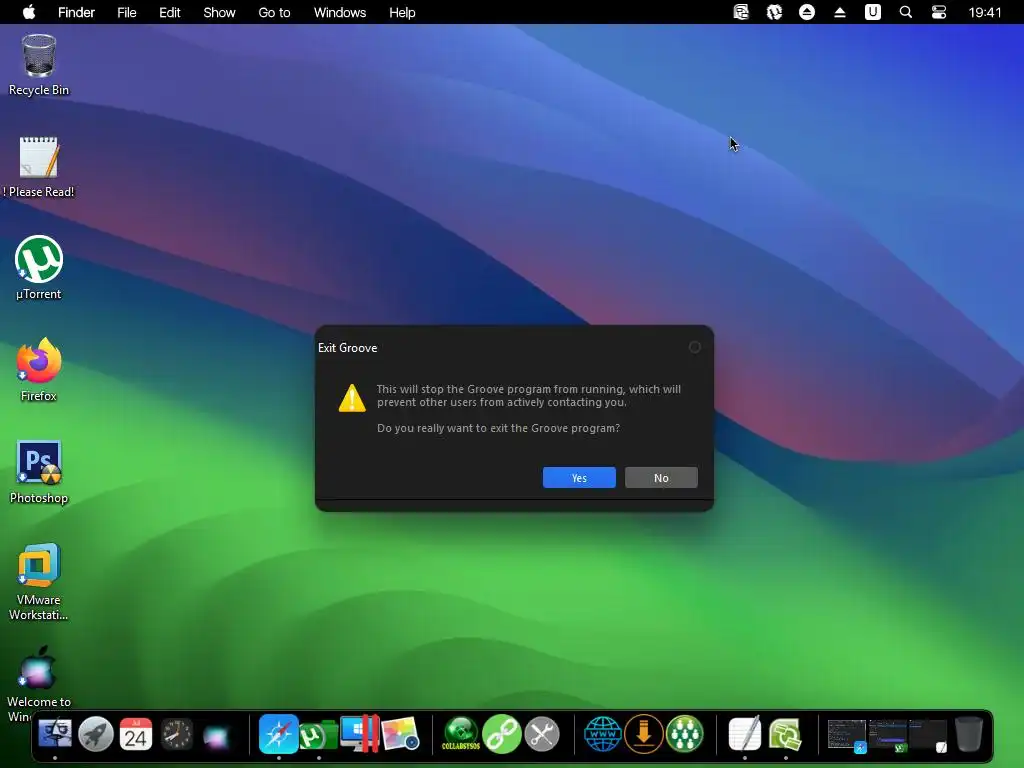
Task: Cancel exiting Groove with the No button
Action: (x=661, y=477)
